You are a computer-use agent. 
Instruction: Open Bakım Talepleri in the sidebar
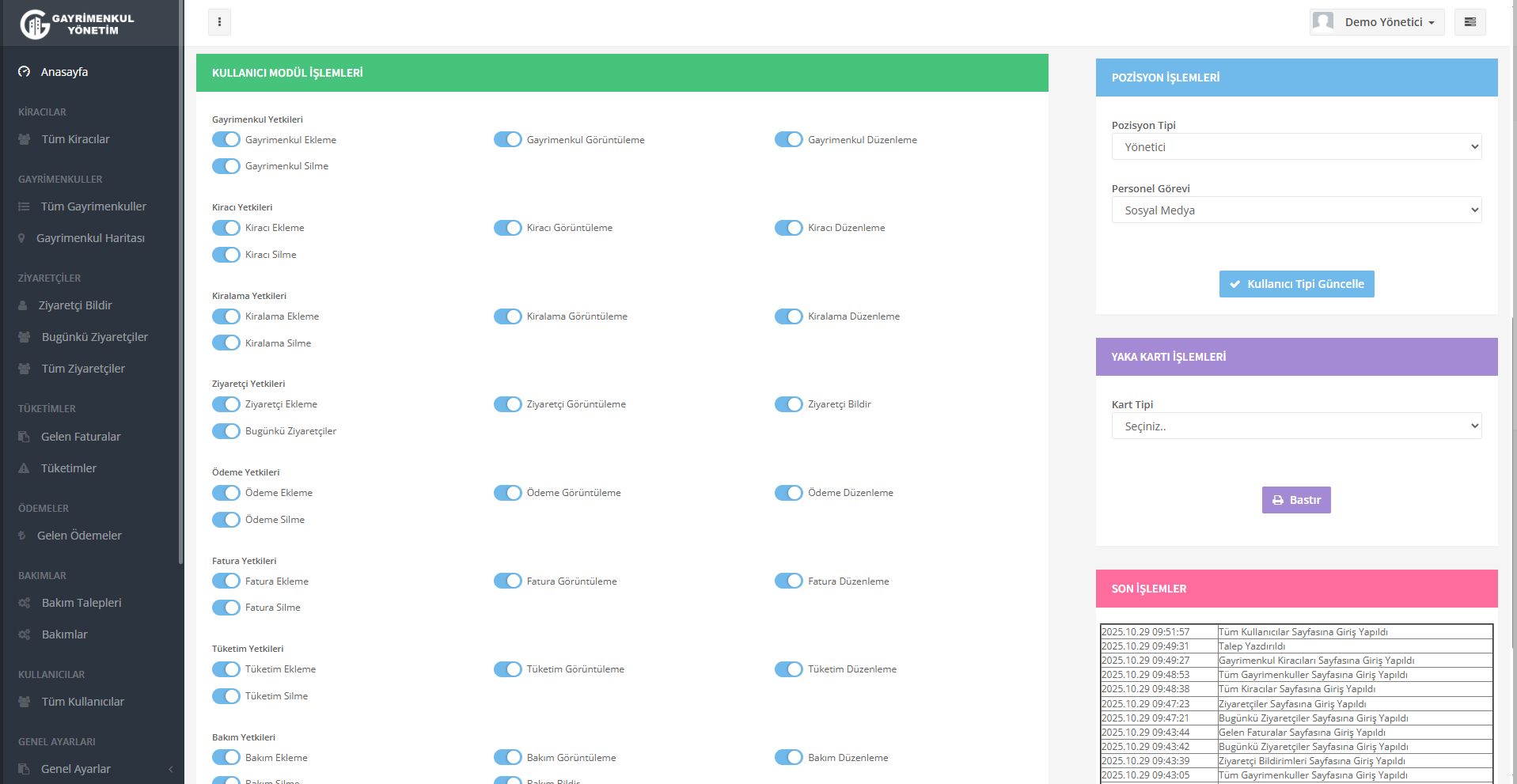coord(81,603)
